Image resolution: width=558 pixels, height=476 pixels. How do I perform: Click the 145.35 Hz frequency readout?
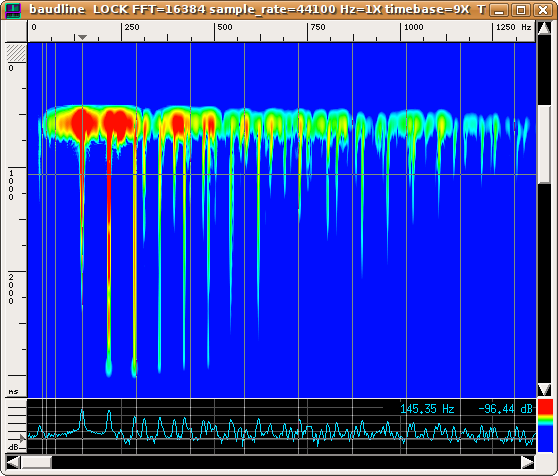[427, 409]
